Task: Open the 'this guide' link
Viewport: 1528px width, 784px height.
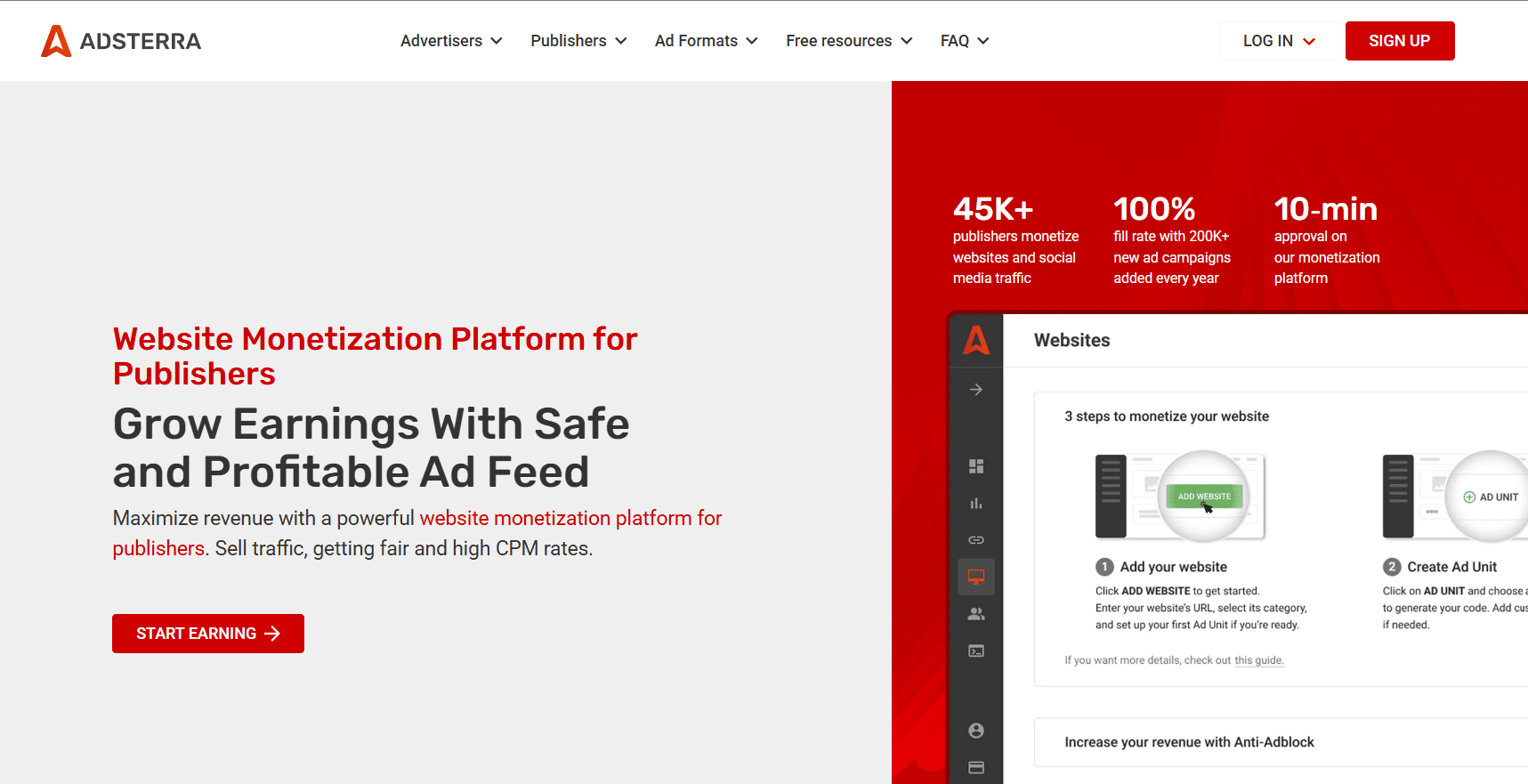Action: point(1258,660)
